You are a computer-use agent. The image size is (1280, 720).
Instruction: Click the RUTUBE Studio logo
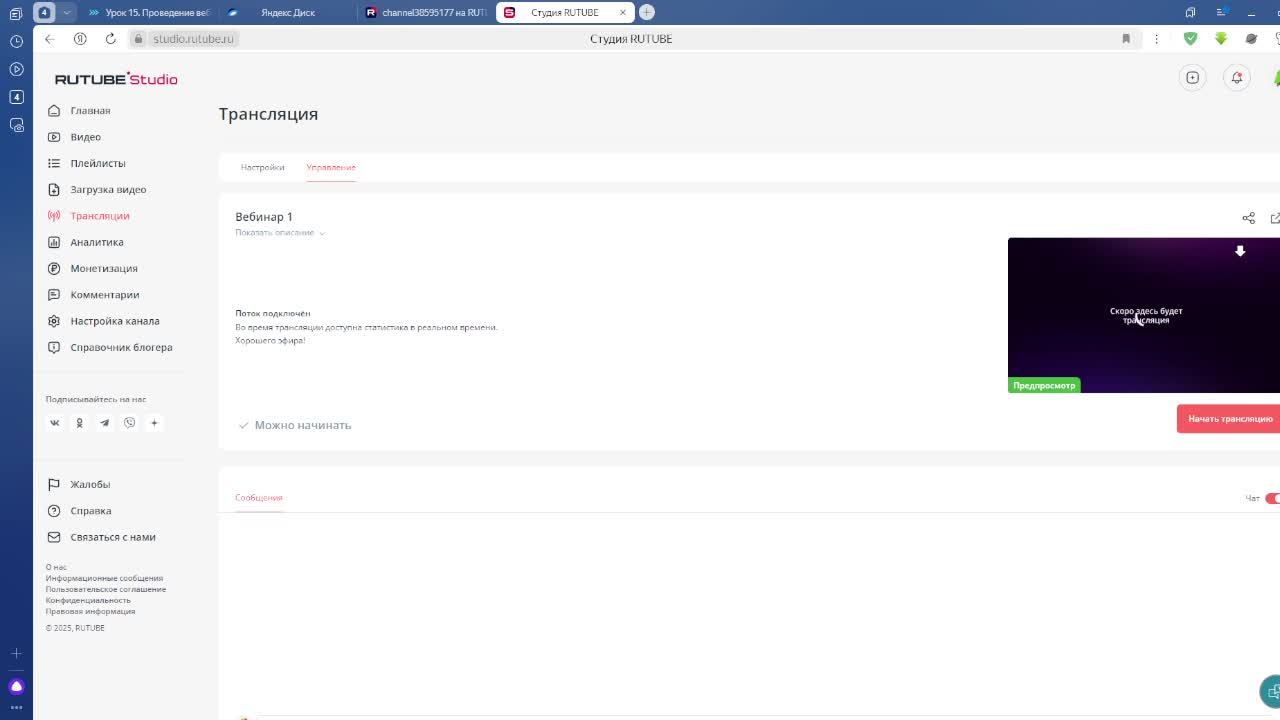point(116,79)
